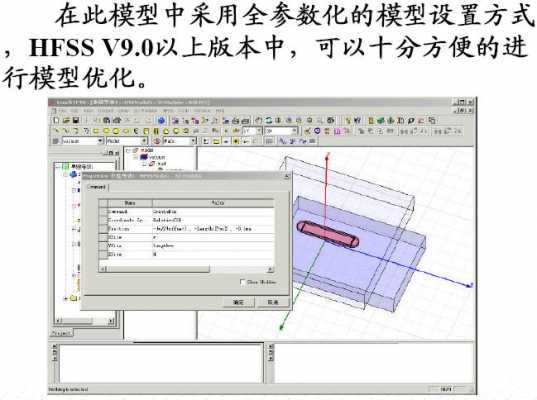Open the 3D Modeler menu
Screen dimensions: 537x400
(146, 111)
